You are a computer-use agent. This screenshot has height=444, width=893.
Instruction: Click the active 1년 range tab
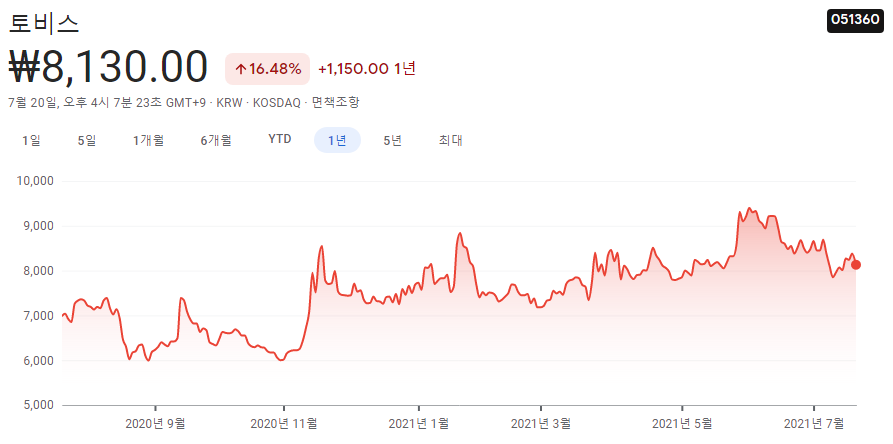(x=337, y=141)
